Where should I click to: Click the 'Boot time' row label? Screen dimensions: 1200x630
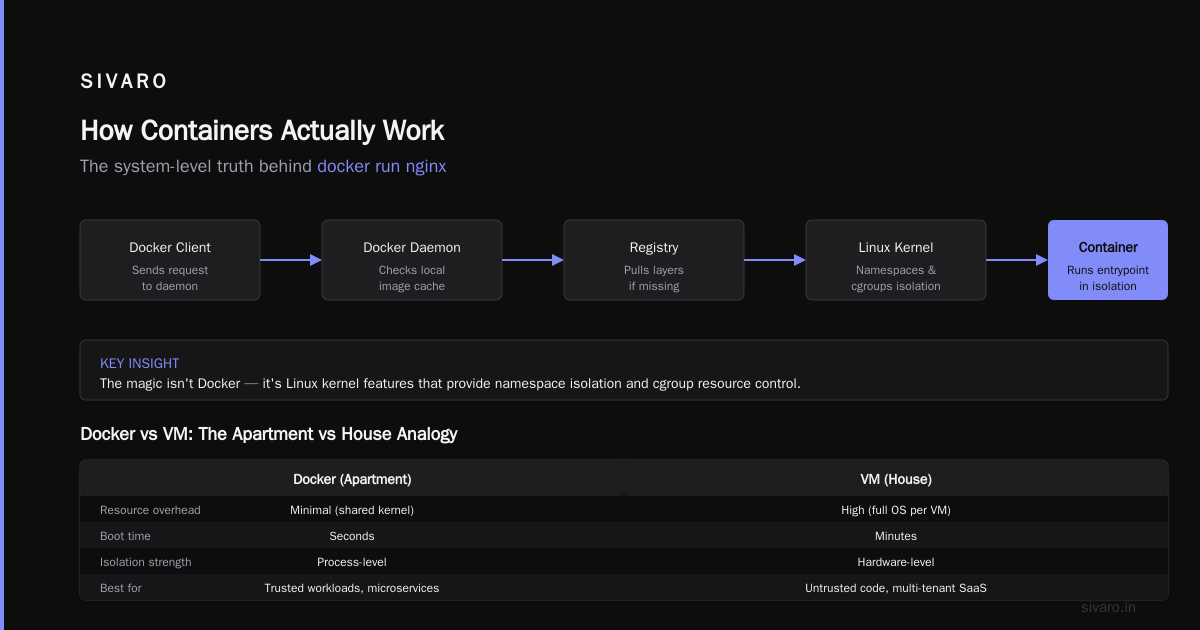click(x=125, y=536)
